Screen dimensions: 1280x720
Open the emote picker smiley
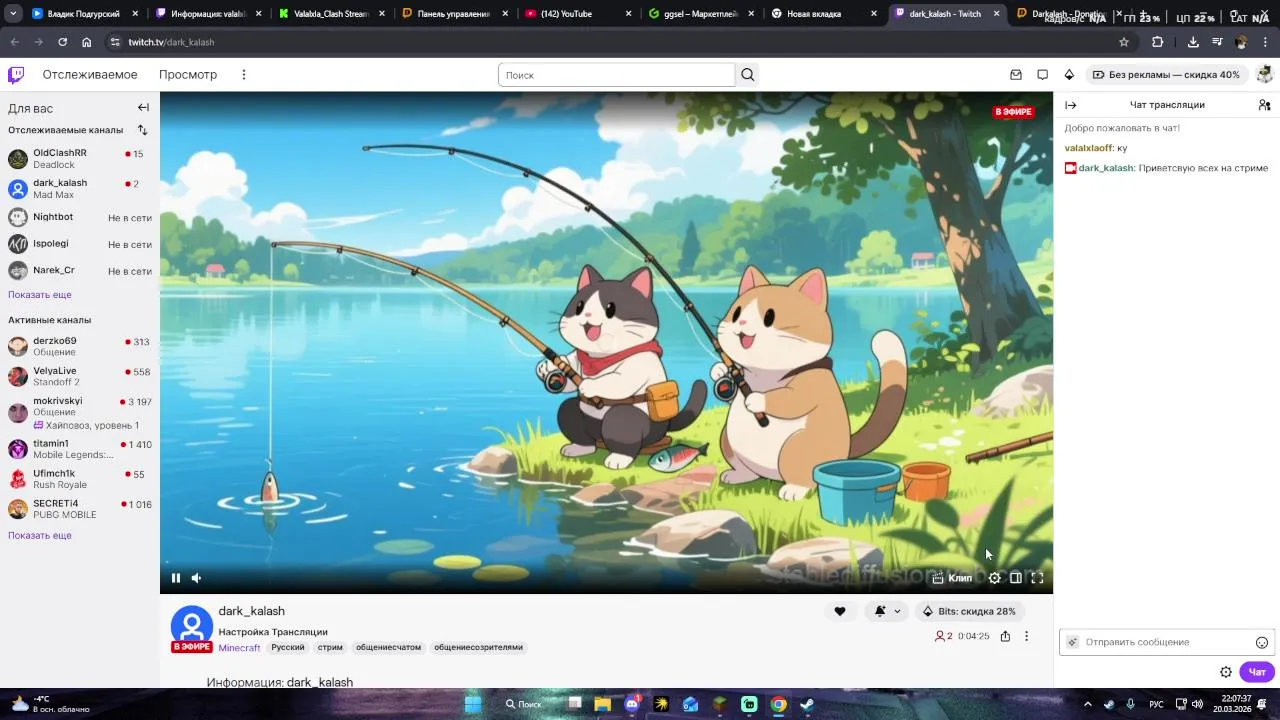(x=1261, y=642)
